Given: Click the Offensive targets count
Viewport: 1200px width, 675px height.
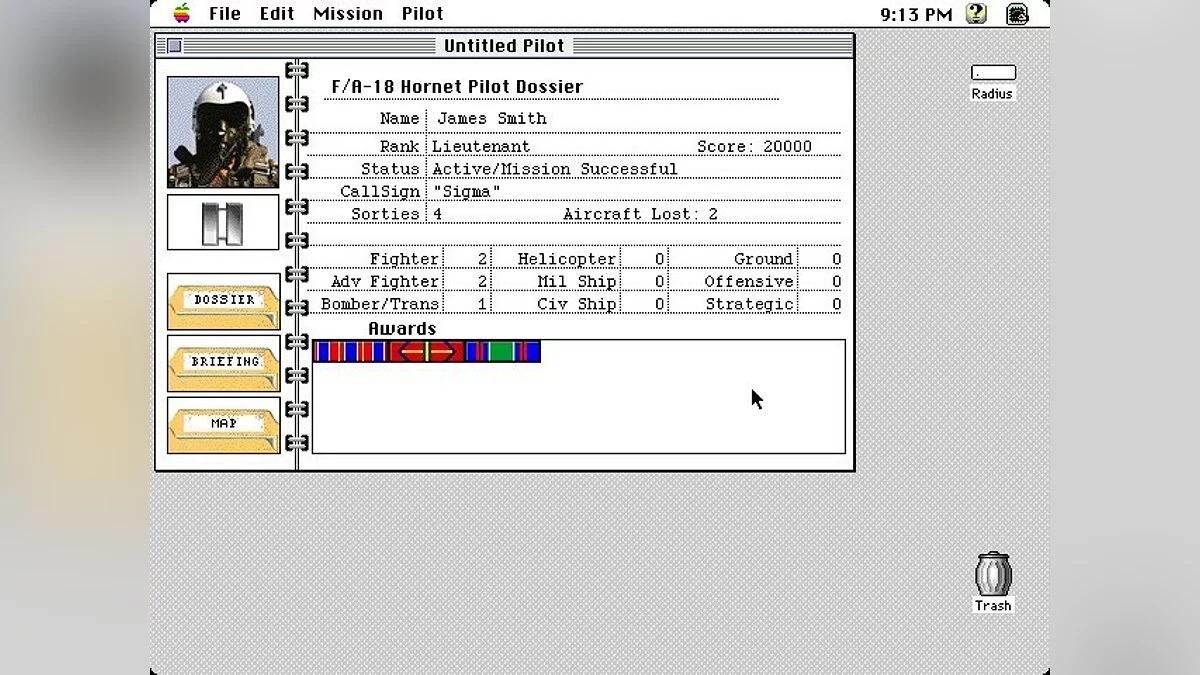Looking at the screenshot, I should [x=836, y=282].
